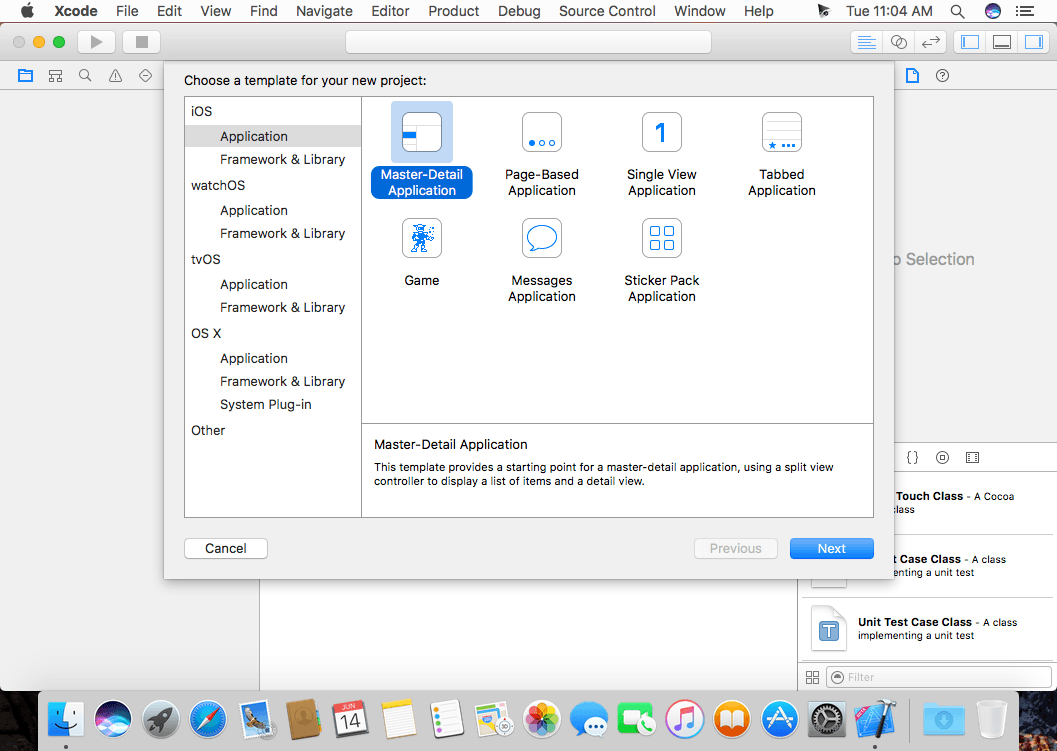Click the Stop toolbar button
1057x751 pixels.
click(142, 42)
